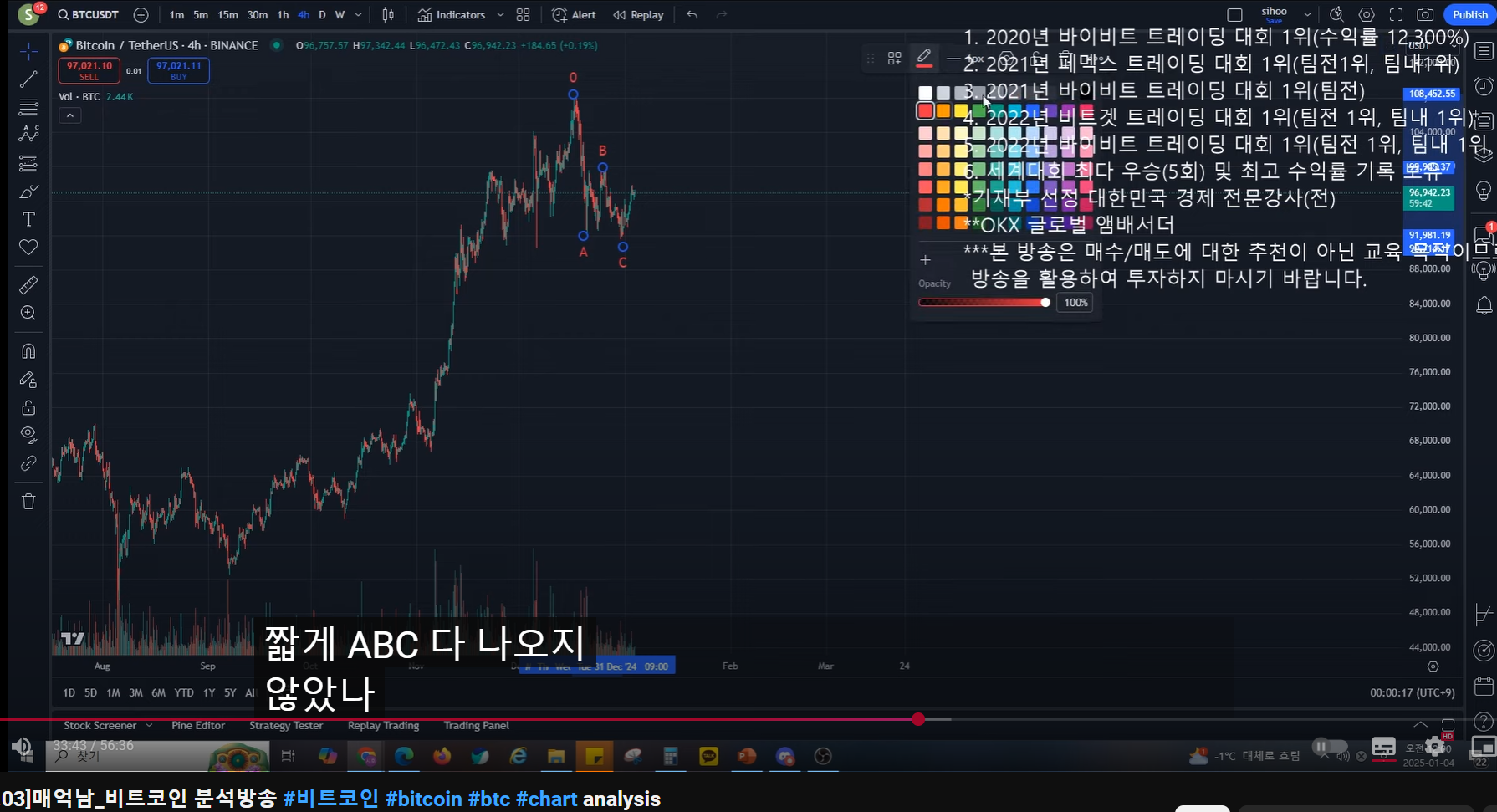1497x812 pixels.
Task: Toggle stay in drawing mode
Action: tap(28, 380)
